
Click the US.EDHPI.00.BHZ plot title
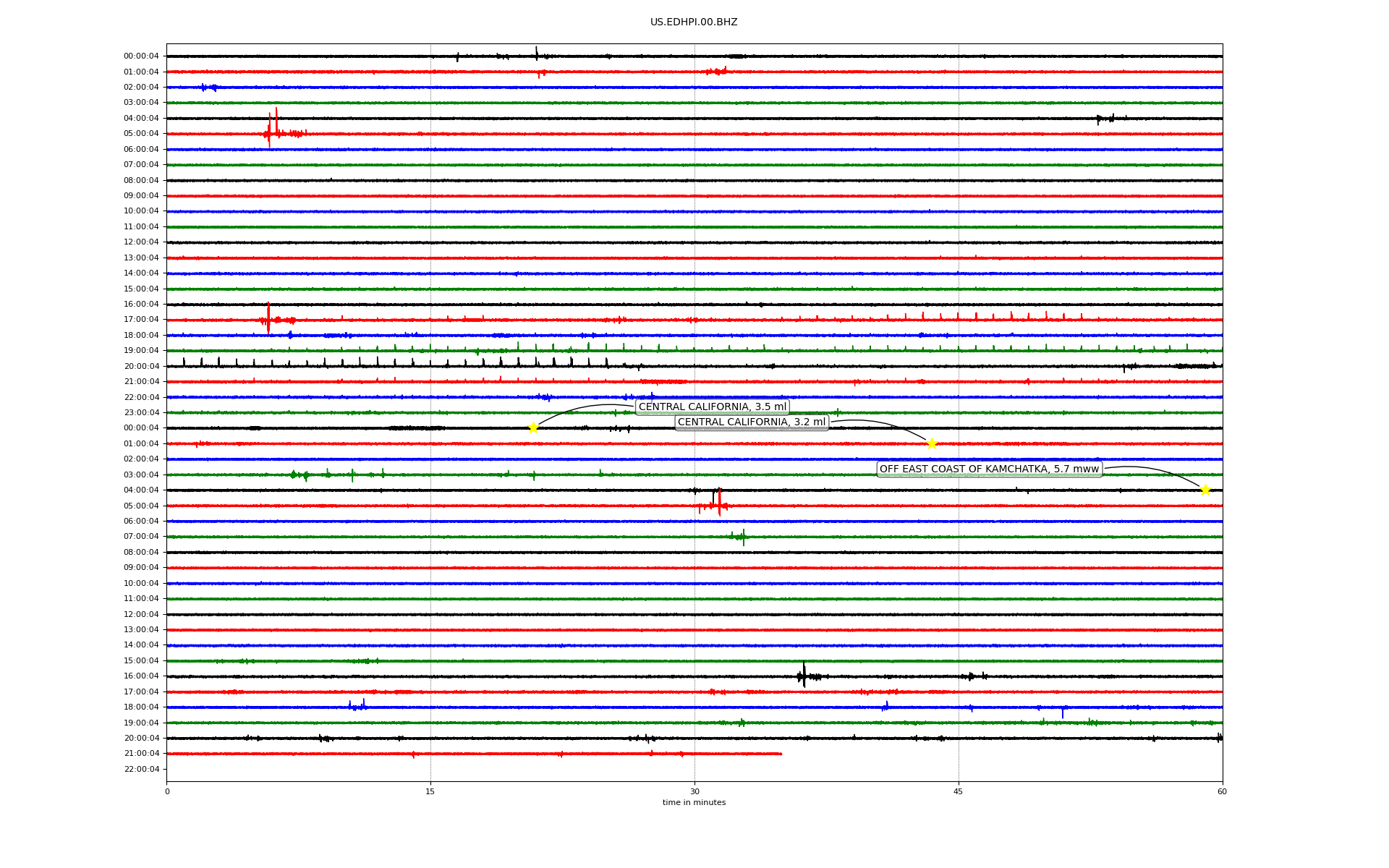[x=694, y=22]
